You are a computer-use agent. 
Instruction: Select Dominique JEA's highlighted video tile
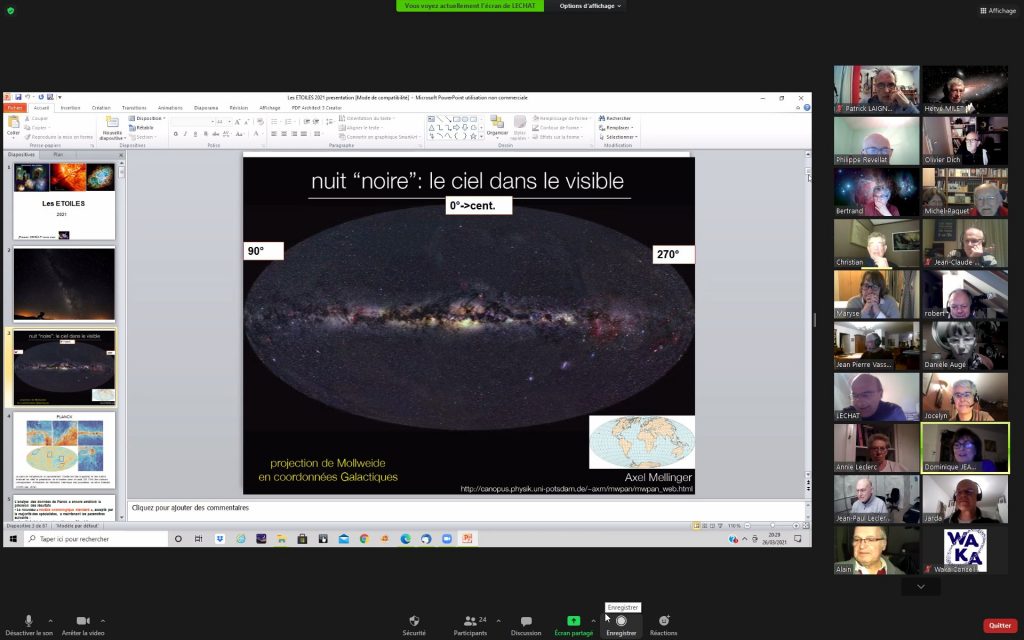(965, 447)
